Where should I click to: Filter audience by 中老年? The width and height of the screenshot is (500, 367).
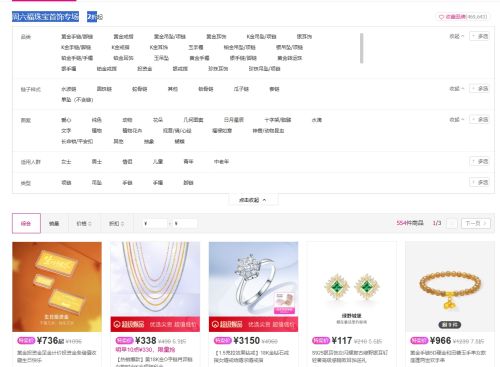coord(221,162)
